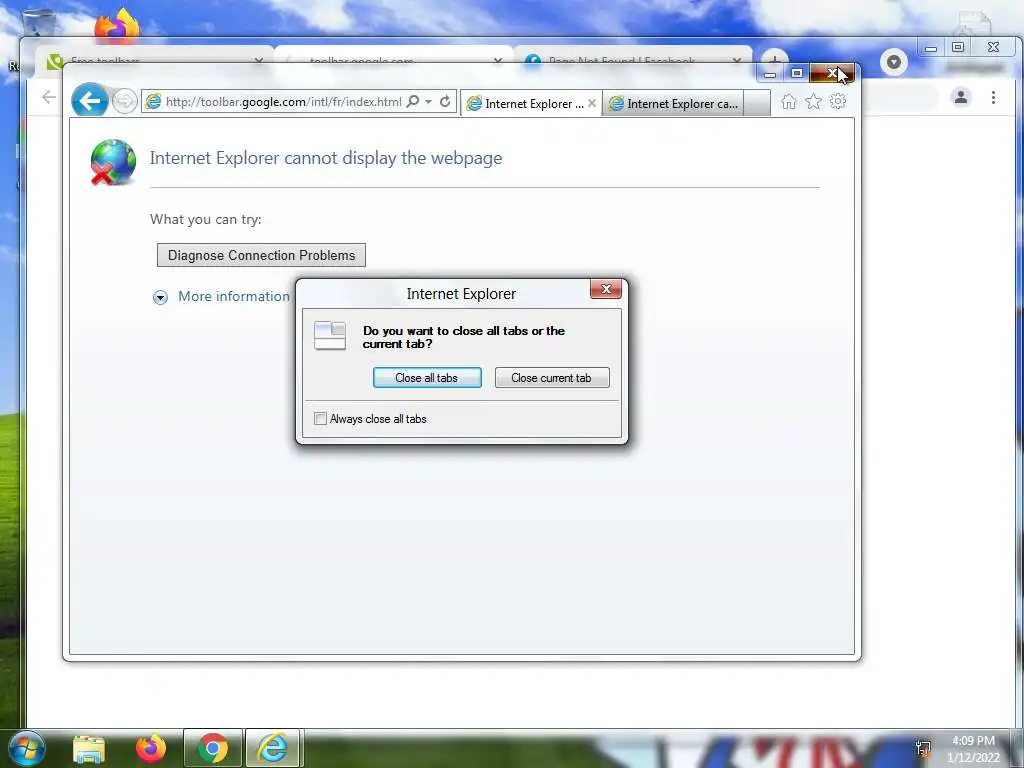Open File Explorer from taskbar
Viewport: 1024px width, 768px height.
click(89, 748)
